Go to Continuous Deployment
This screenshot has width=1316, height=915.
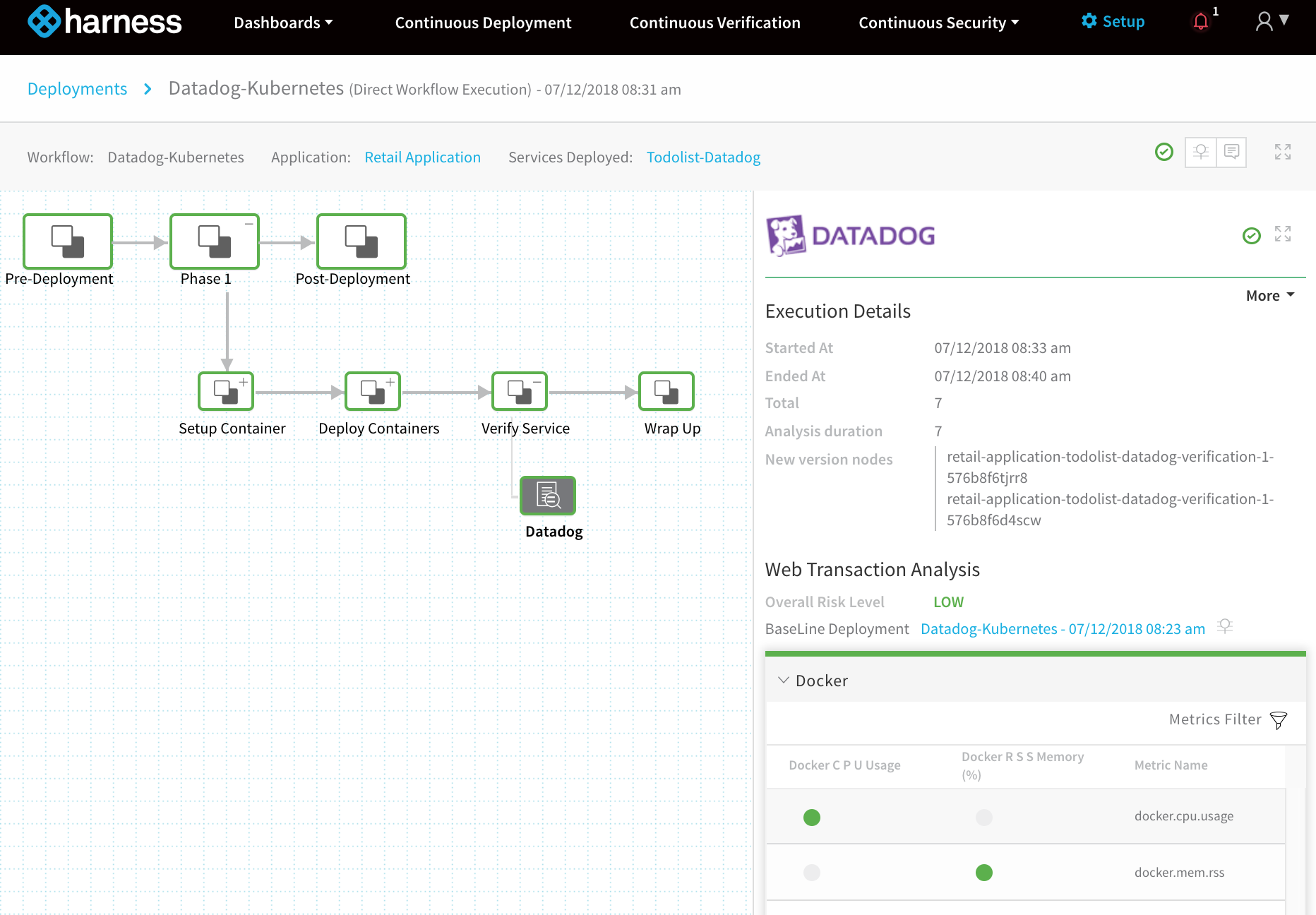point(483,23)
